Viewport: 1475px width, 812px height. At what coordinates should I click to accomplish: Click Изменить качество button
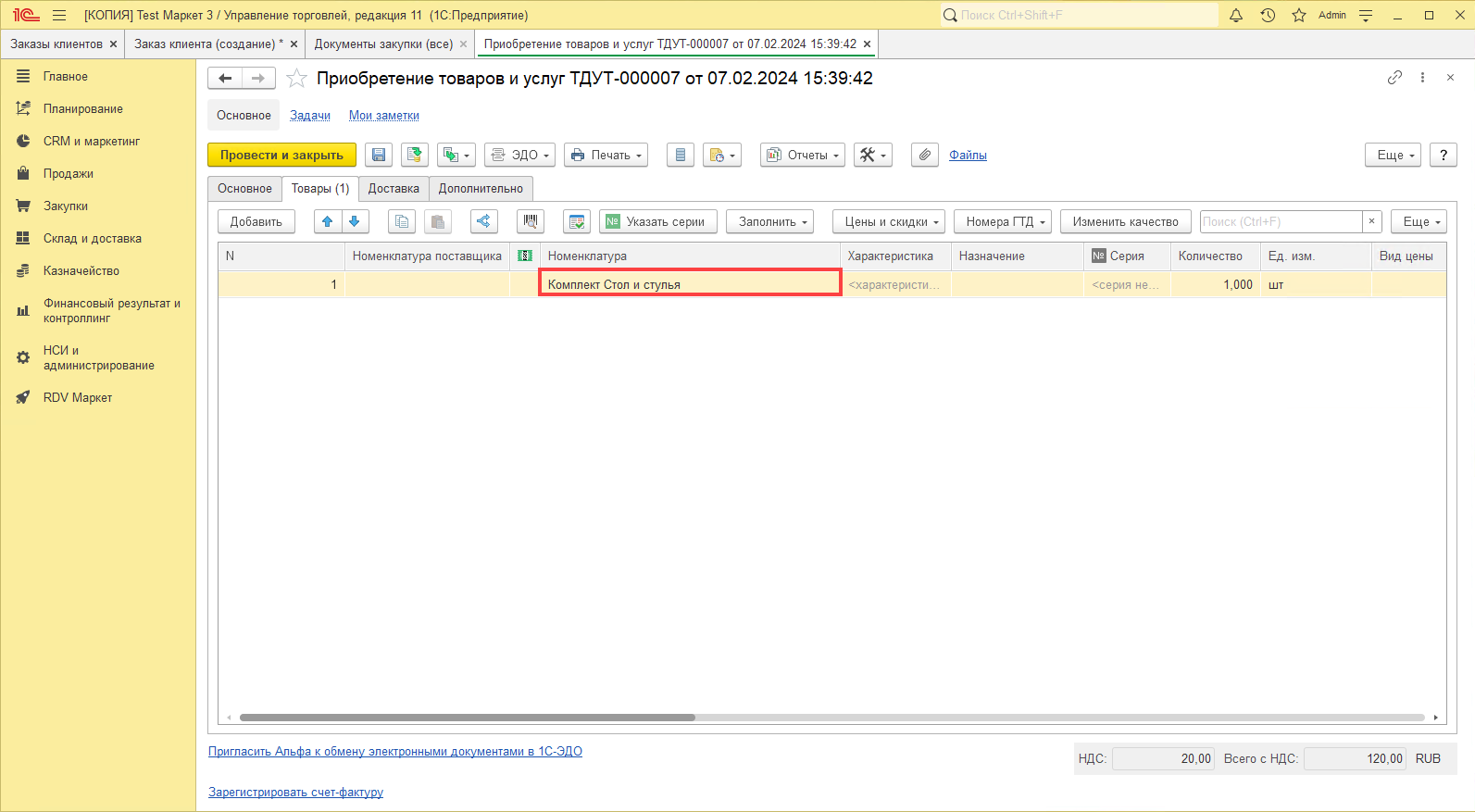click(1126, 221)
